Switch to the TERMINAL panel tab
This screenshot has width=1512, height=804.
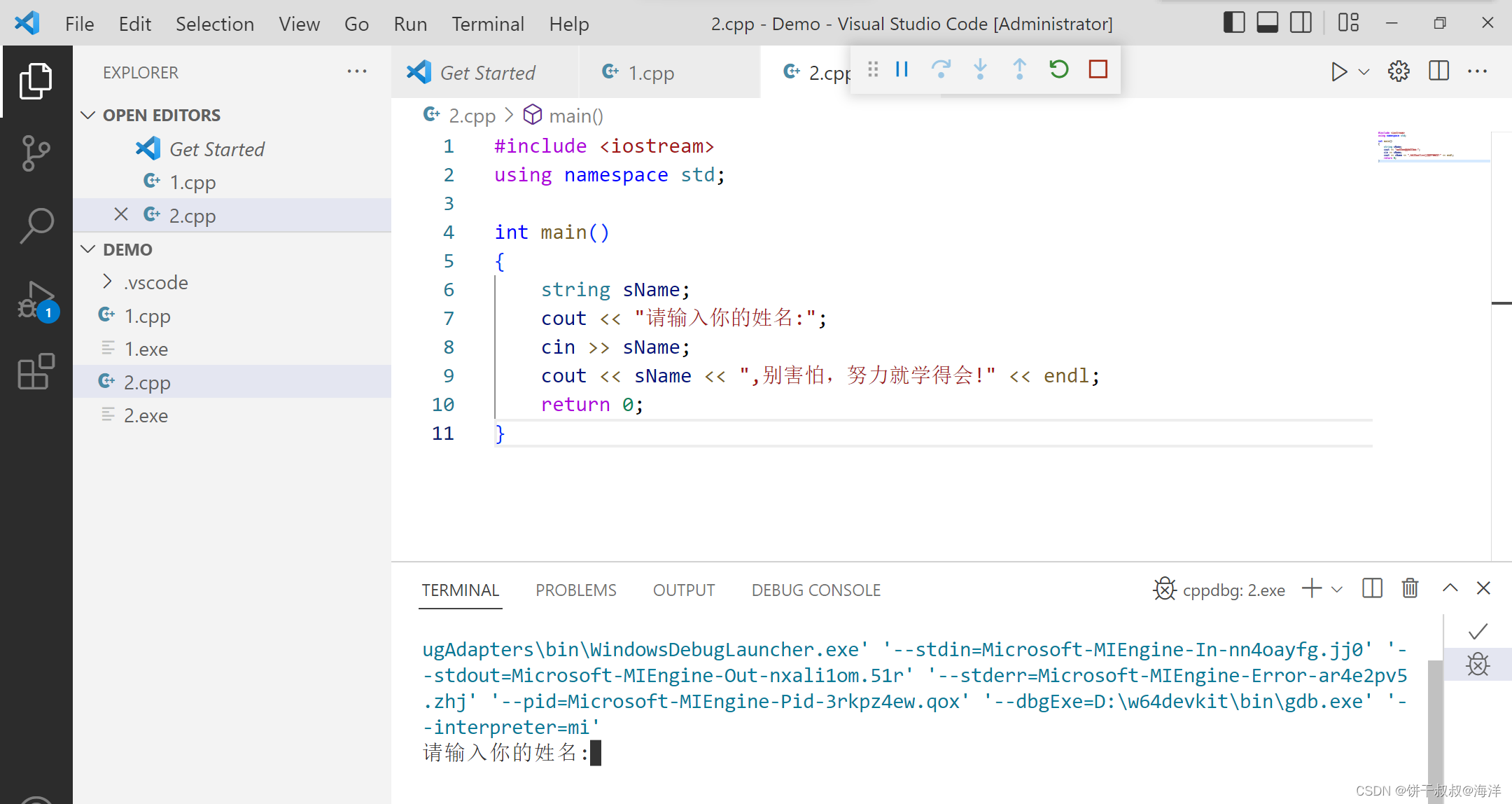460,590
